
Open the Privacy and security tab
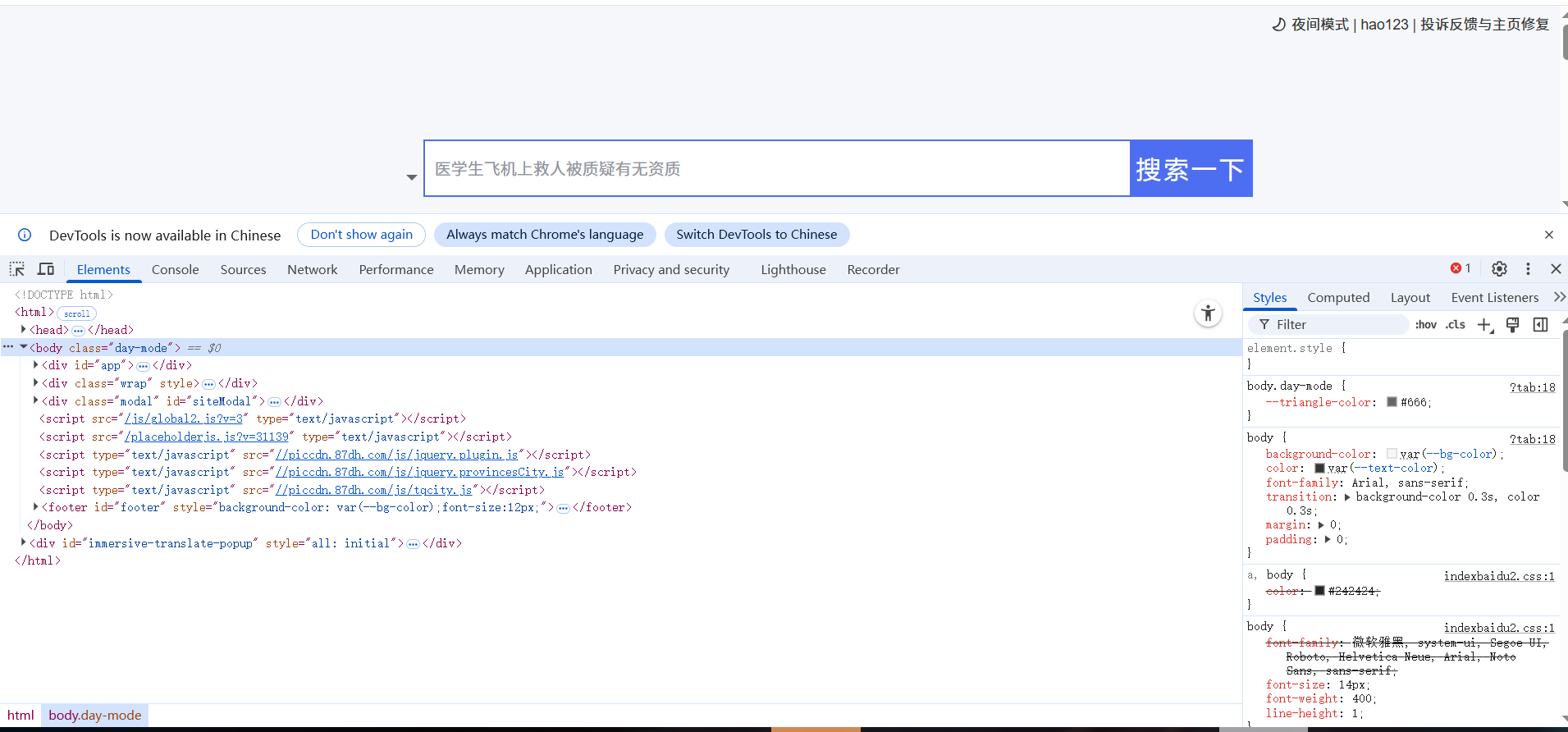tap(671, 269)
